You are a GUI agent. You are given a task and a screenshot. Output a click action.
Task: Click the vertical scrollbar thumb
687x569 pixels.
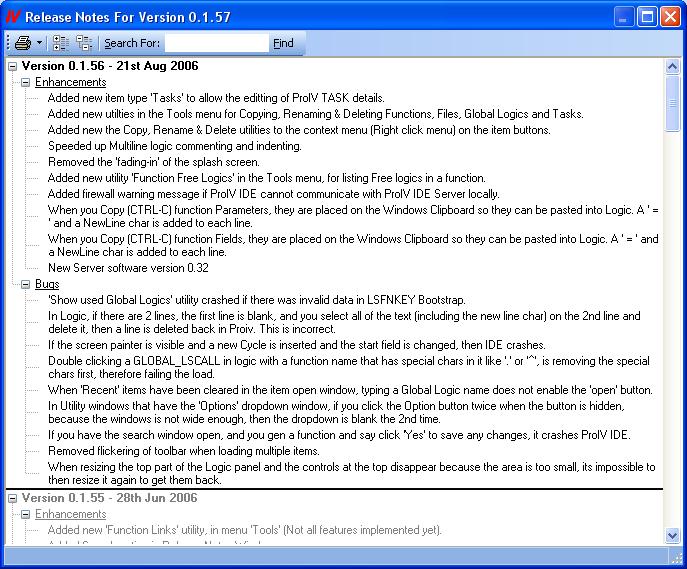[672, 103]
